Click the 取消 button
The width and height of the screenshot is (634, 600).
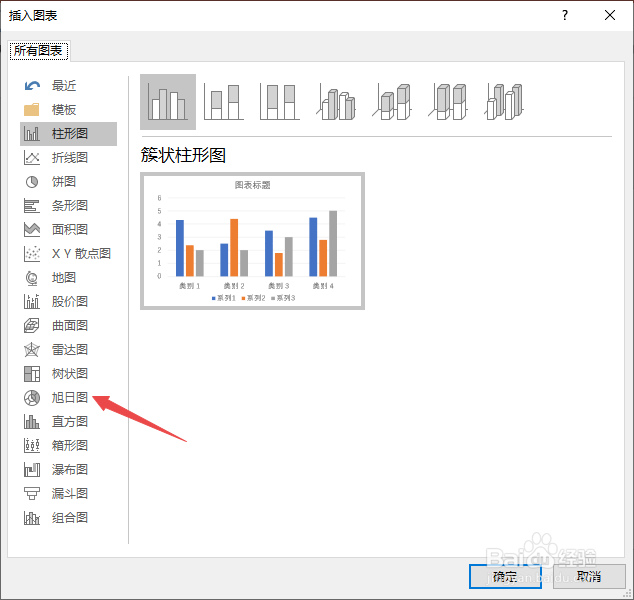coord(589,577)
